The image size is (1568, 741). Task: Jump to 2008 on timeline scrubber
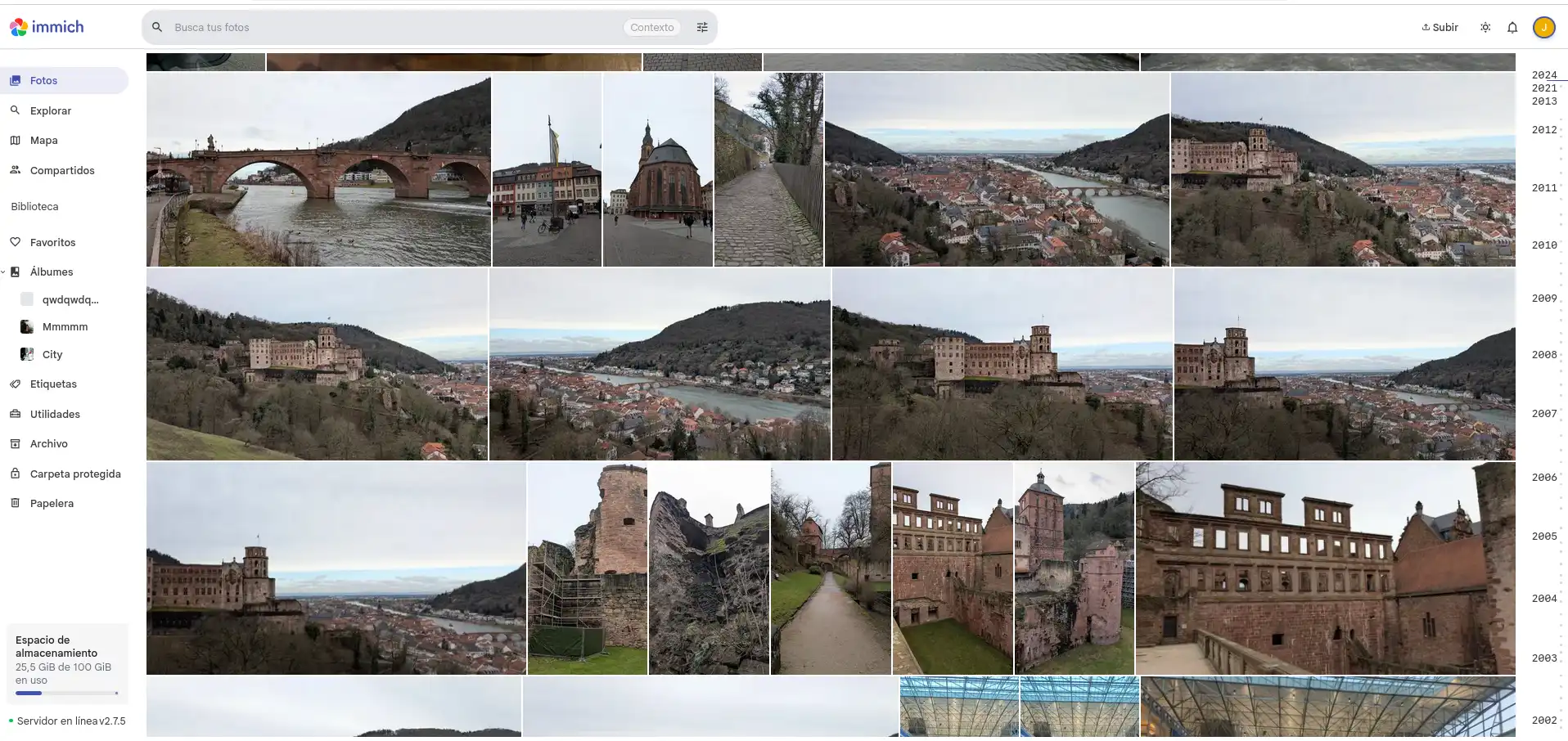click(x=1543, y=355)
